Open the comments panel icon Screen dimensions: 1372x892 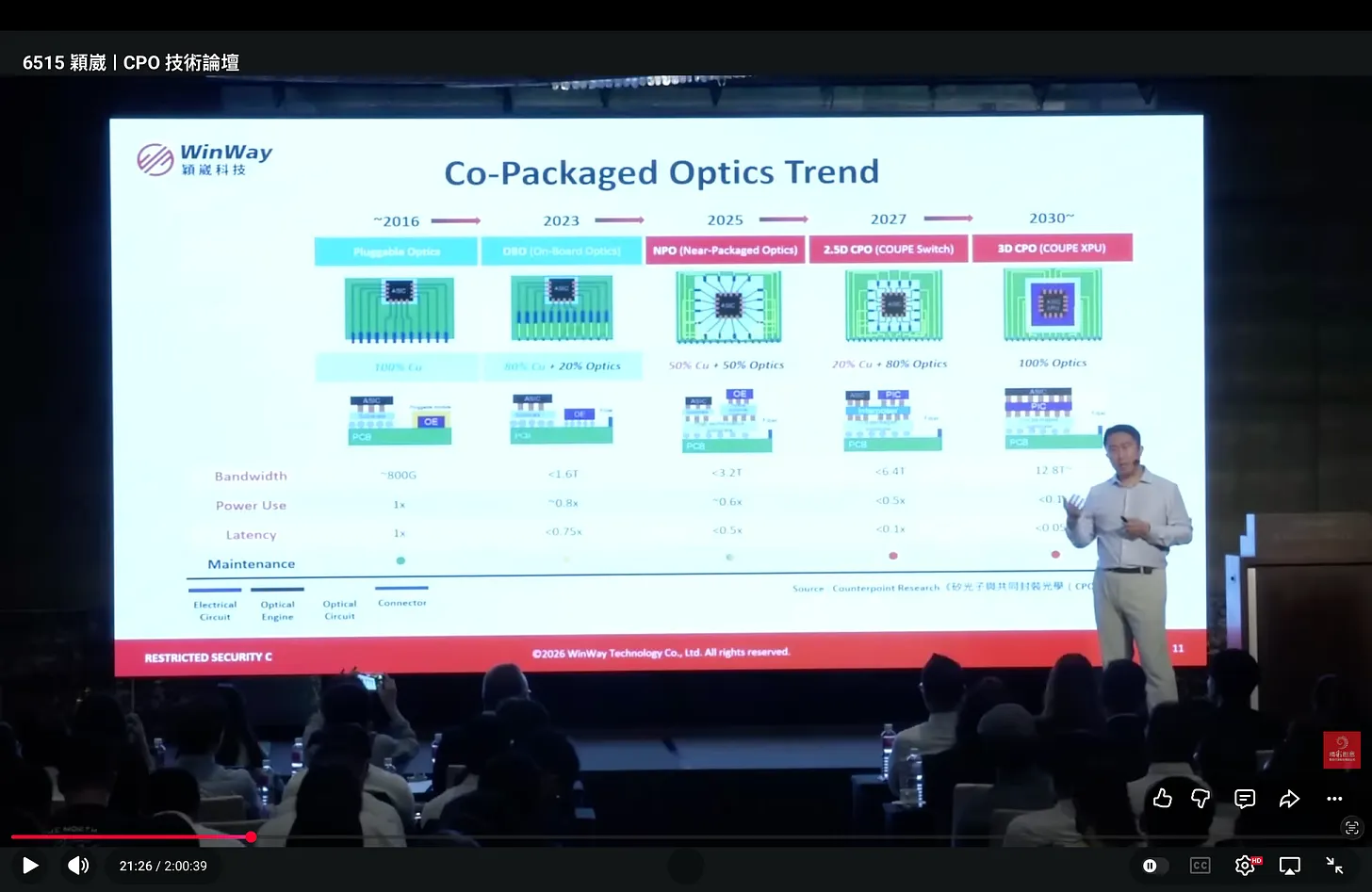(1245, 799)
